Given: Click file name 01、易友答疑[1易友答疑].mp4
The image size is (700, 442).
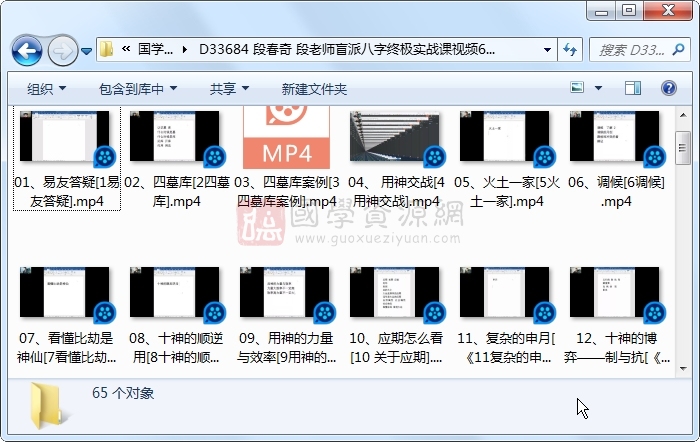Looking at the screenshot, I should tap(67, 192).
